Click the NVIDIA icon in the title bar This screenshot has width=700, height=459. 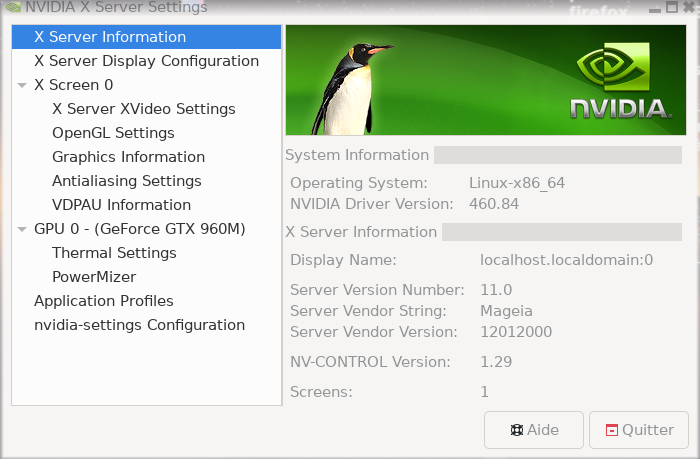(x=12, y=7)
